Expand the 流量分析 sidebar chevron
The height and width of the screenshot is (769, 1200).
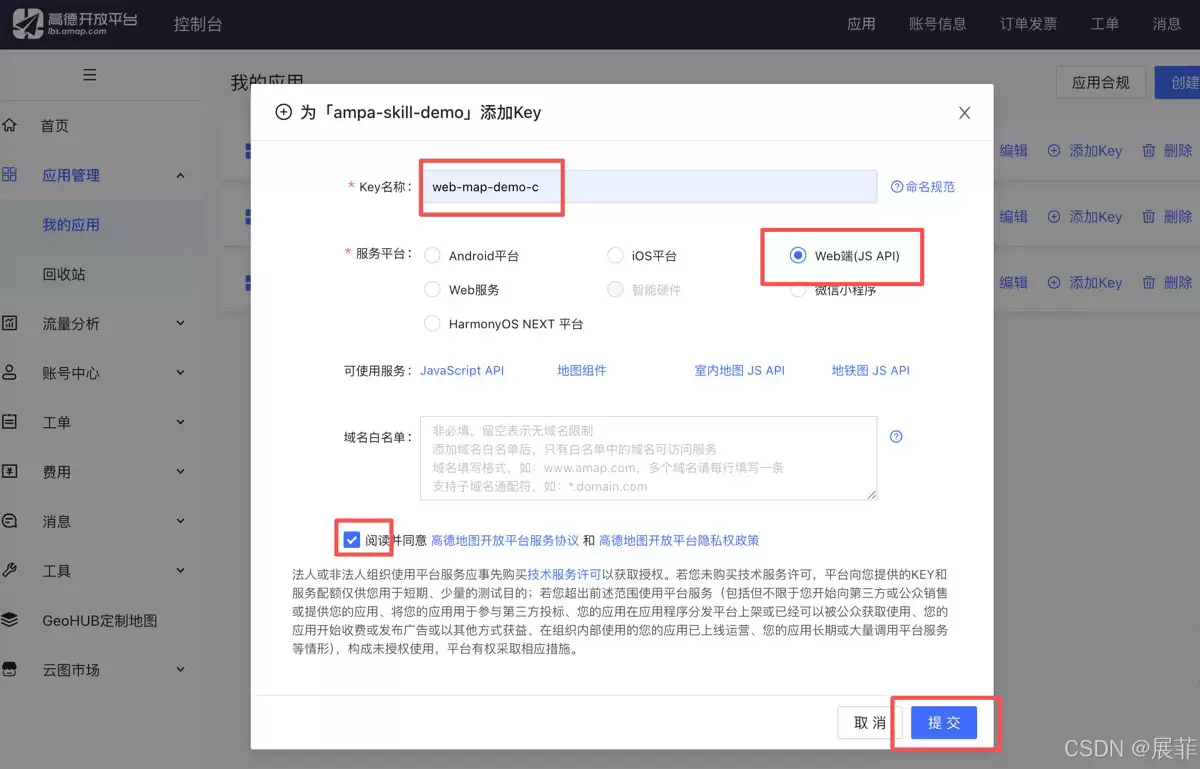point(181,323)
